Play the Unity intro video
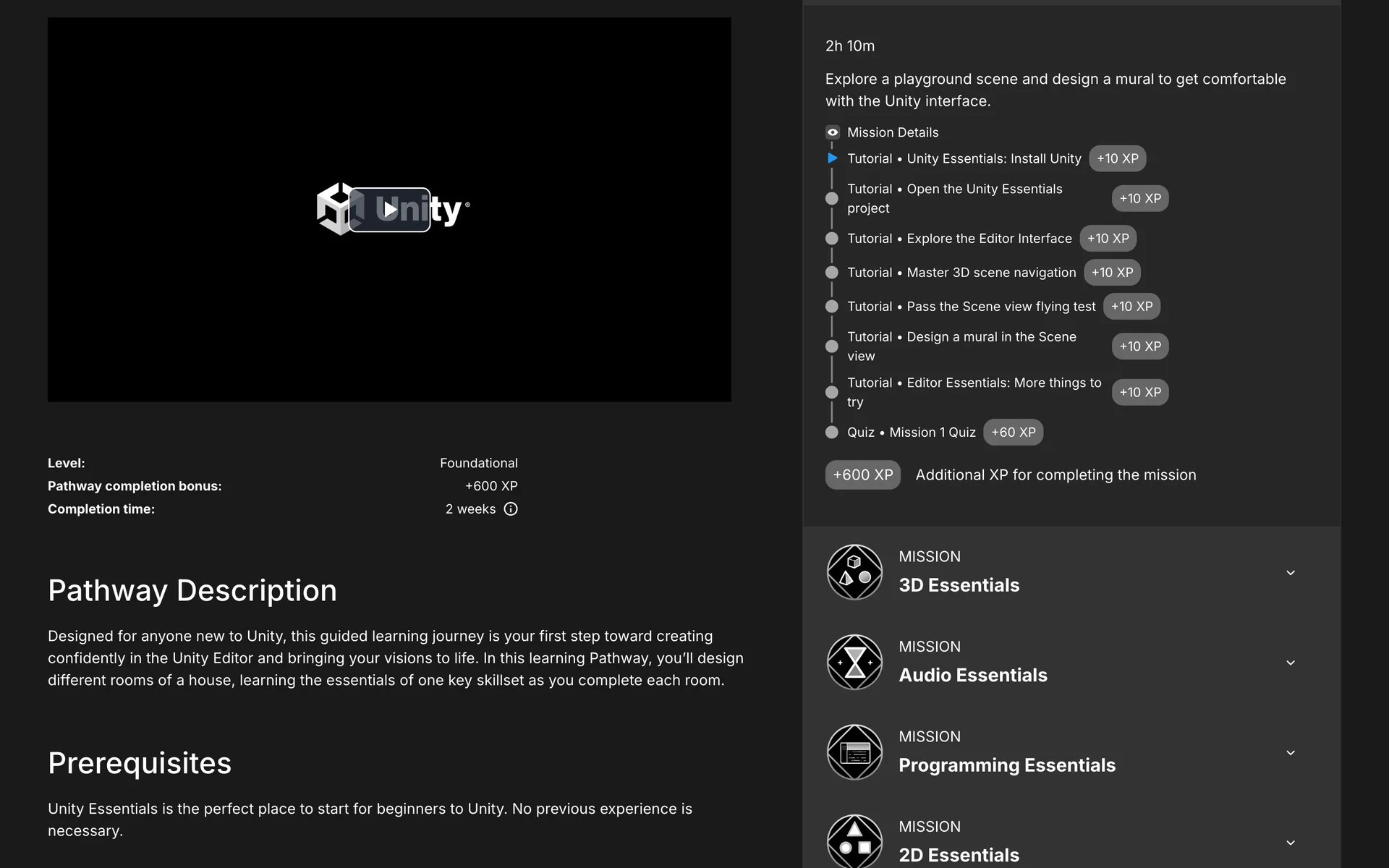The image size is (1389, 868). coord(389,210)
